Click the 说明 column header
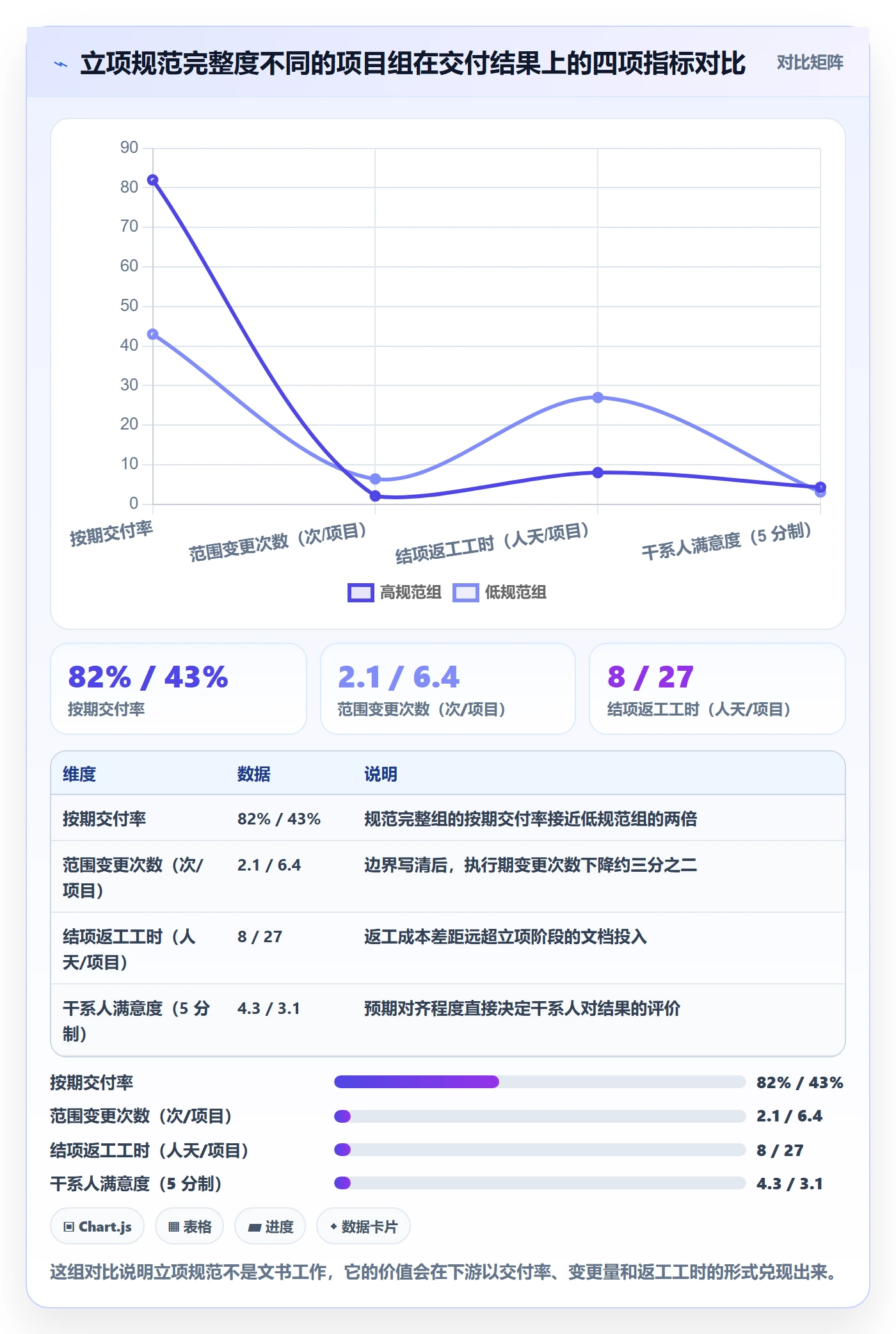896x1334 pixels. pyautogui.click(x=381, y=774)
